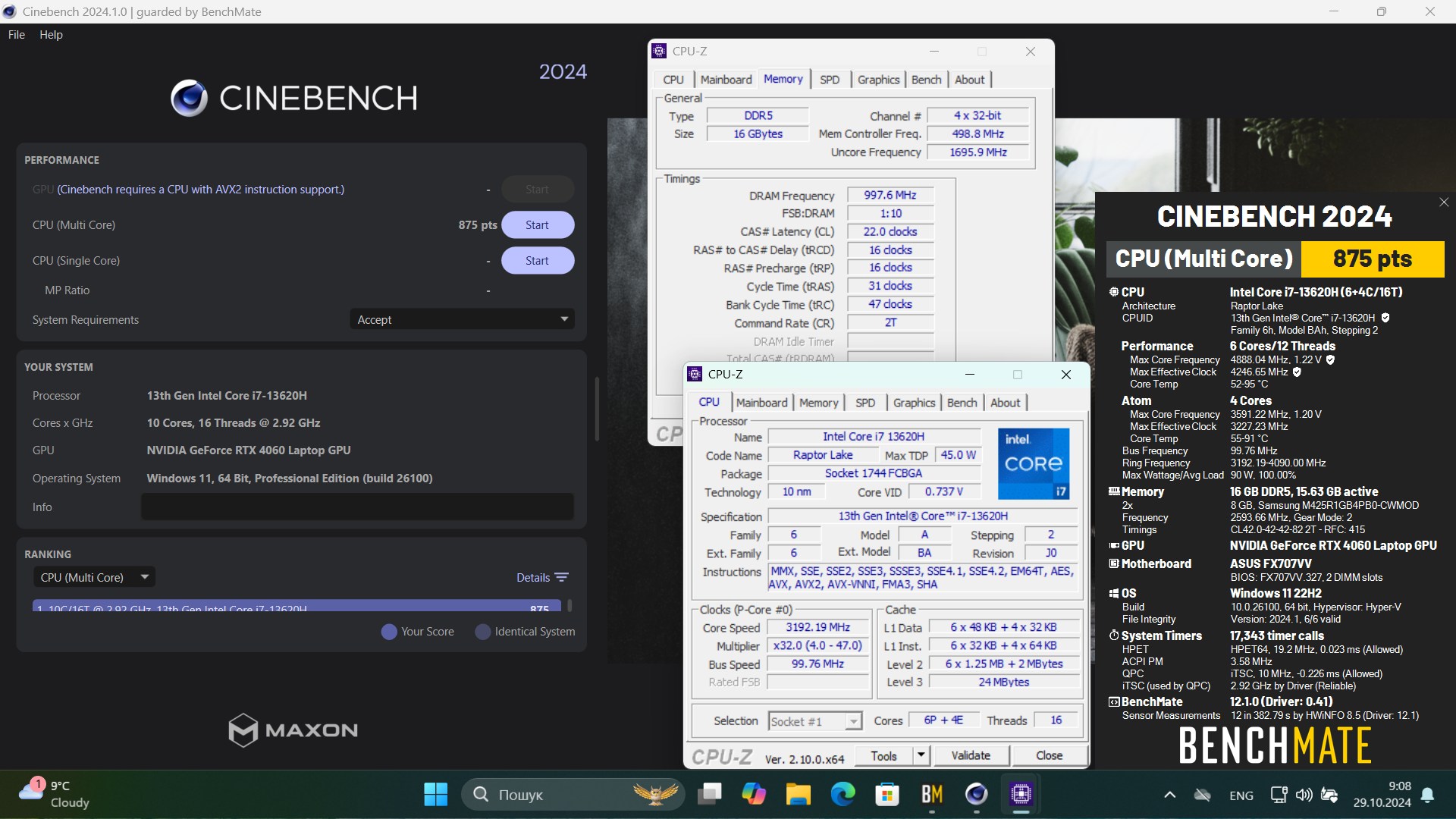
Task: Select CPU tab in back CPU-Z window
Action: 673,80
